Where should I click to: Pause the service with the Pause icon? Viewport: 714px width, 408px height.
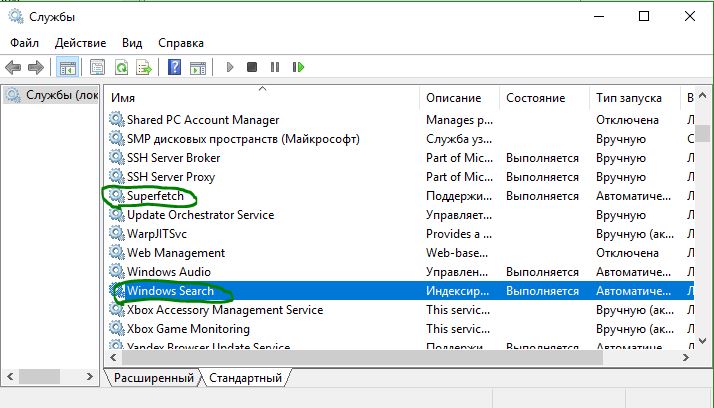(275, 68)
